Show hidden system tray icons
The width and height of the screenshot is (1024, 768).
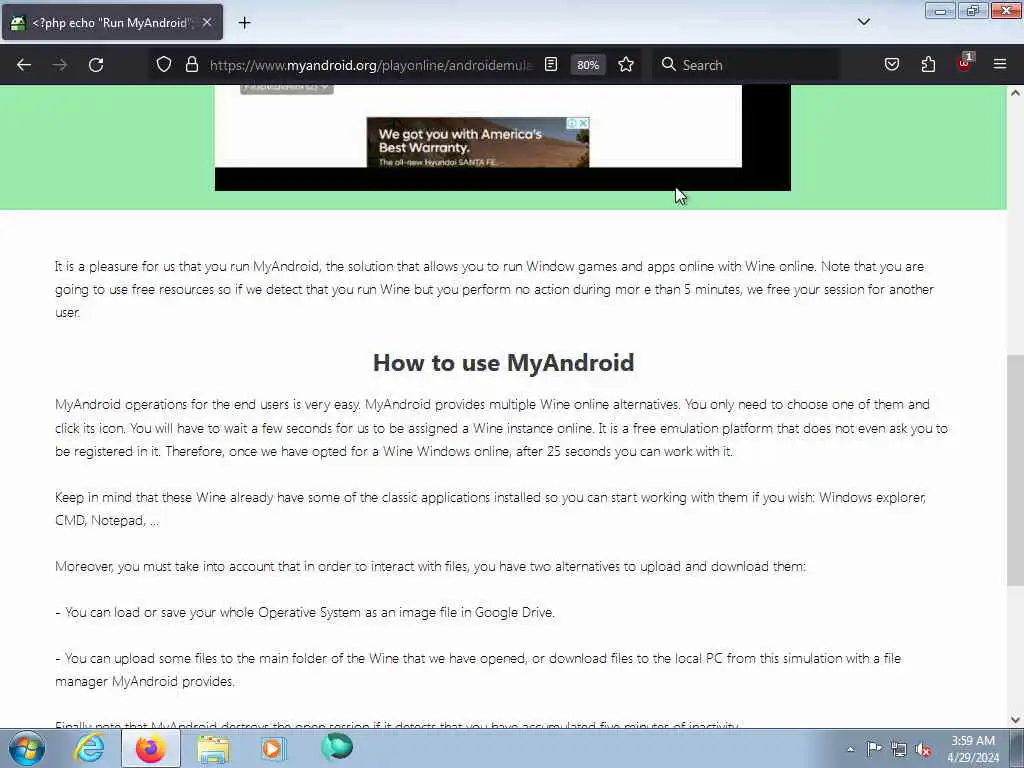click(x=850, y=749)
